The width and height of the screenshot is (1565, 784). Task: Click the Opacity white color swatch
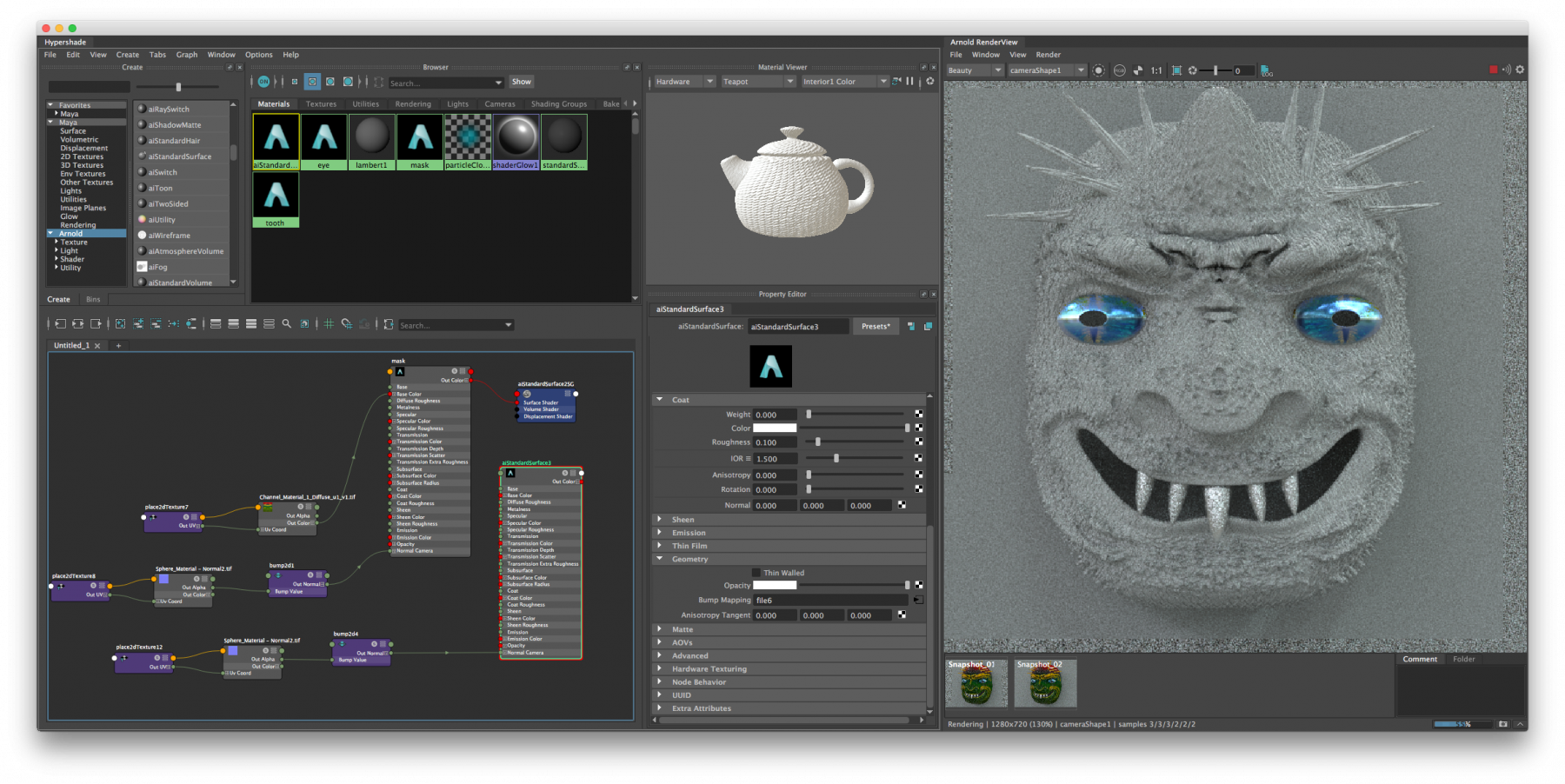click(775, 586)
